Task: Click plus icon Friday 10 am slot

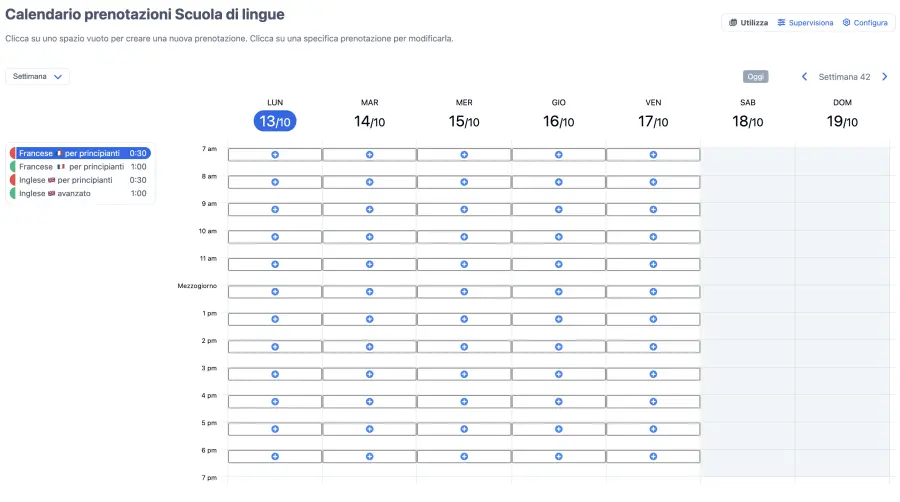Action: [653, 237]
